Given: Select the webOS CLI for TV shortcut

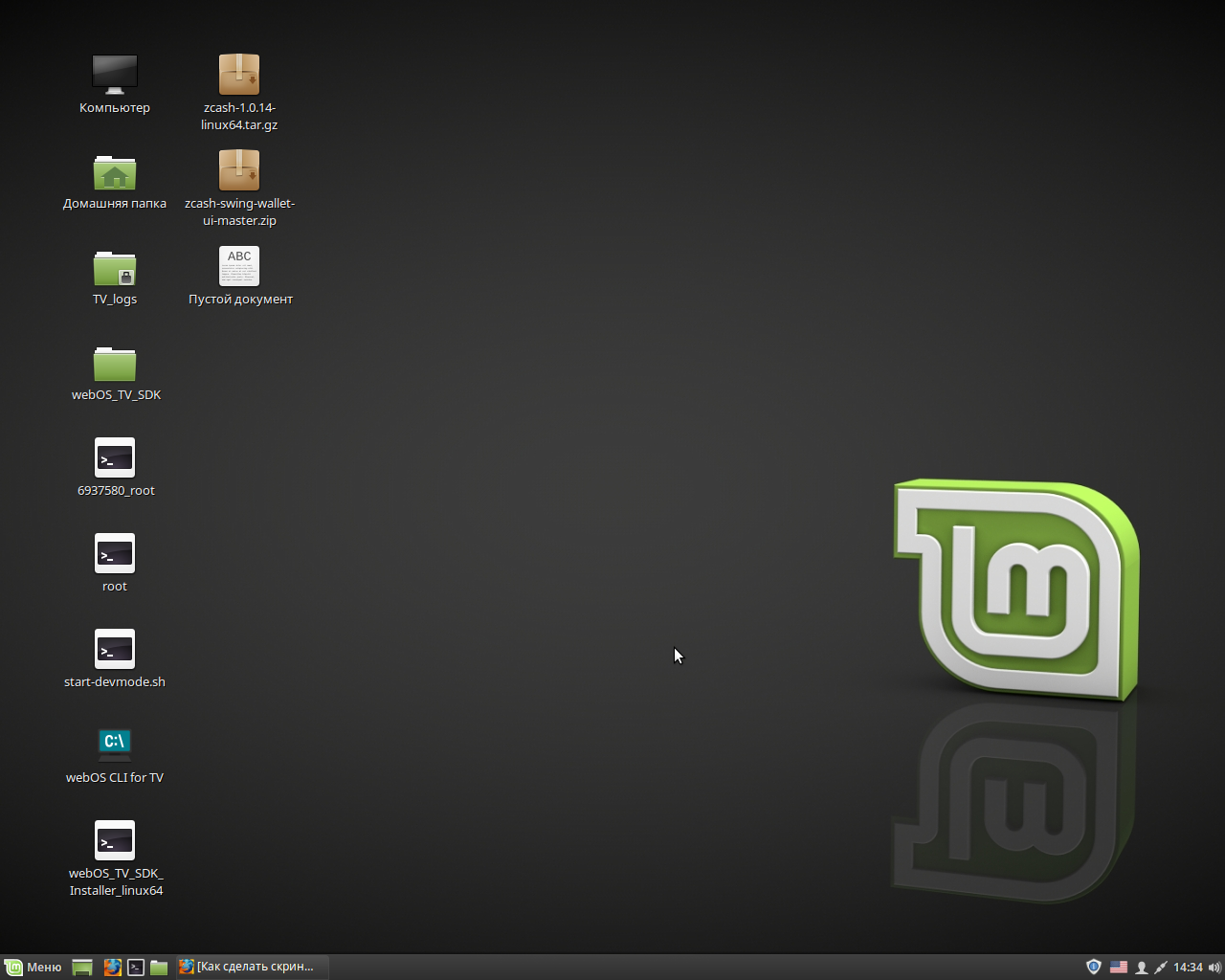Looking at the screenshot, I should point(115,745).
